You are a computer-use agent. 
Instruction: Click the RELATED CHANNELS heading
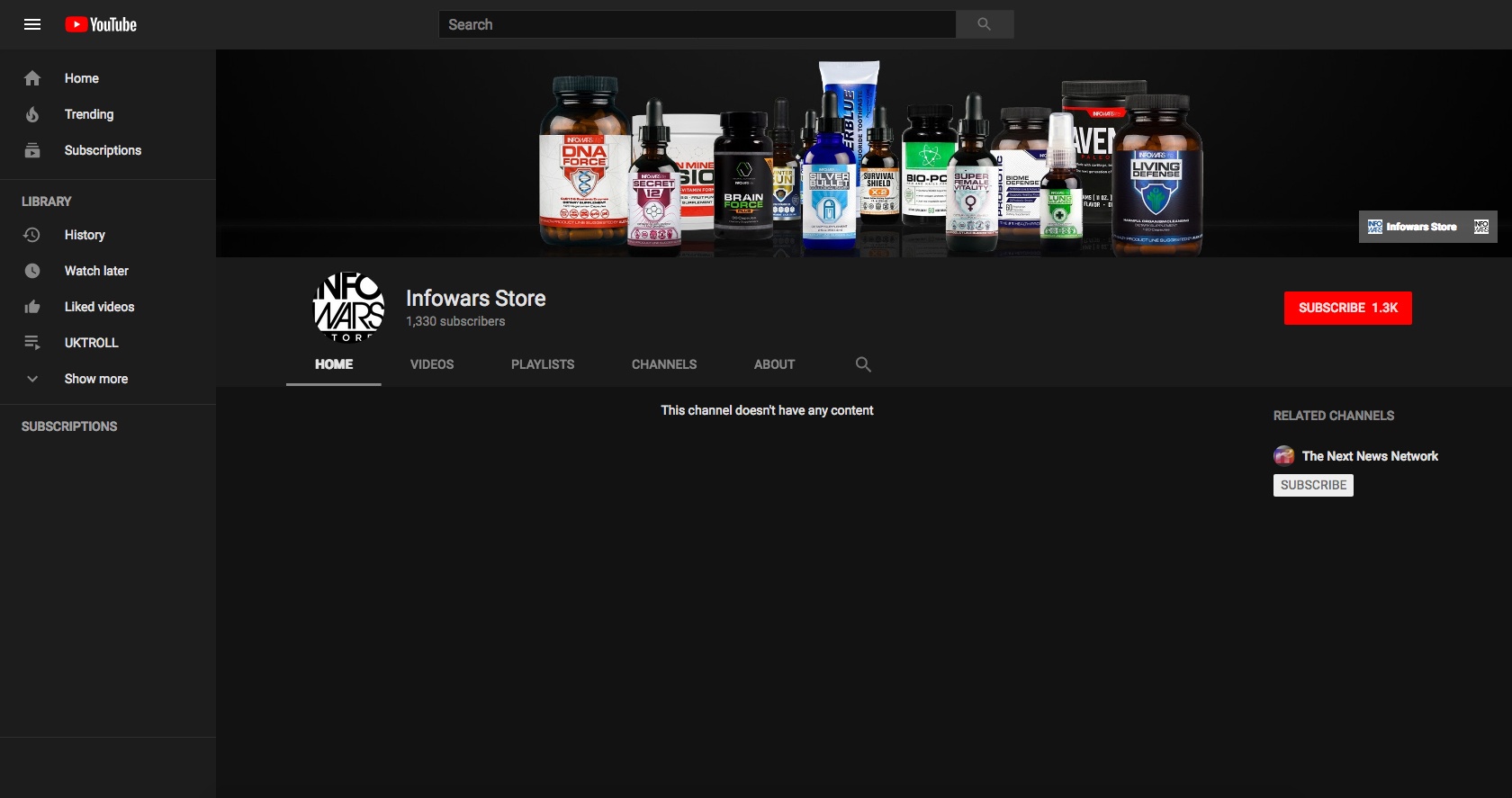[x=1334, y=416]
